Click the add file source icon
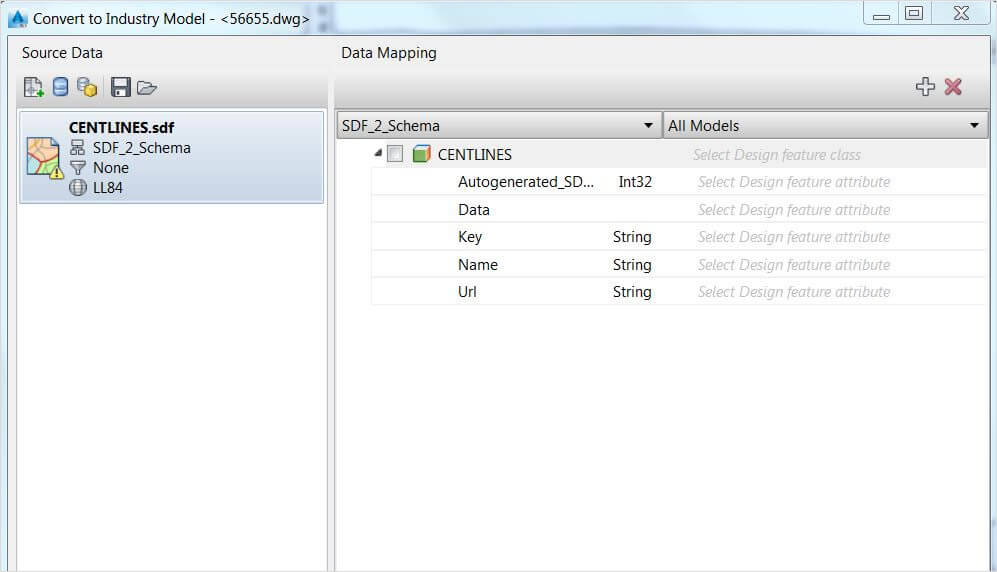 pyautogui.click(x=33, y=88)
